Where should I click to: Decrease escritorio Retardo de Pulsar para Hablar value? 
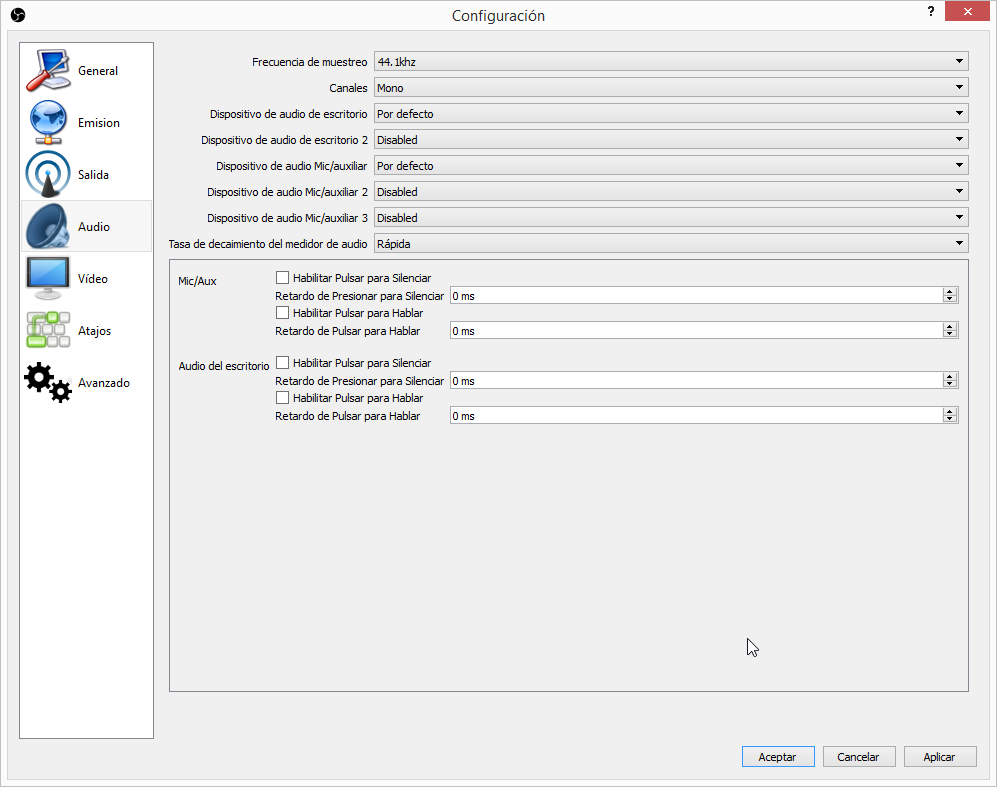click(950, 420)
